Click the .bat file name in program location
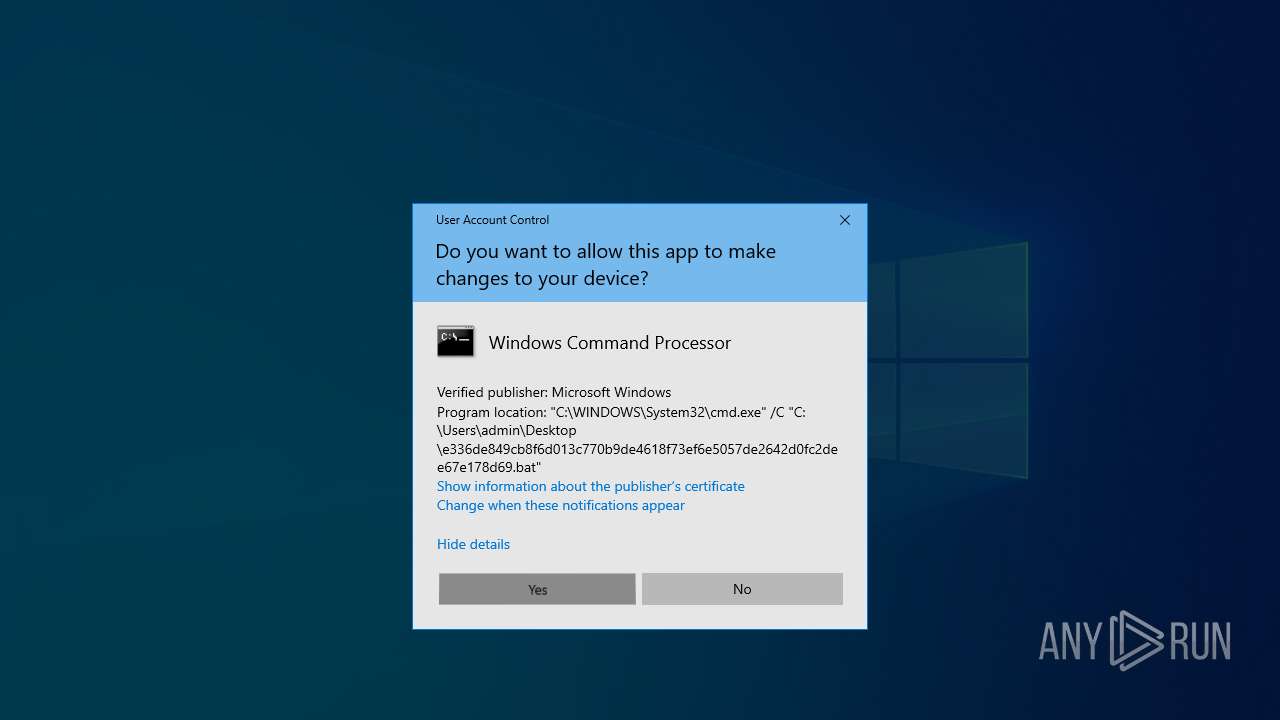The height and width of the screenshot is (720, 1280). point(637,458)
